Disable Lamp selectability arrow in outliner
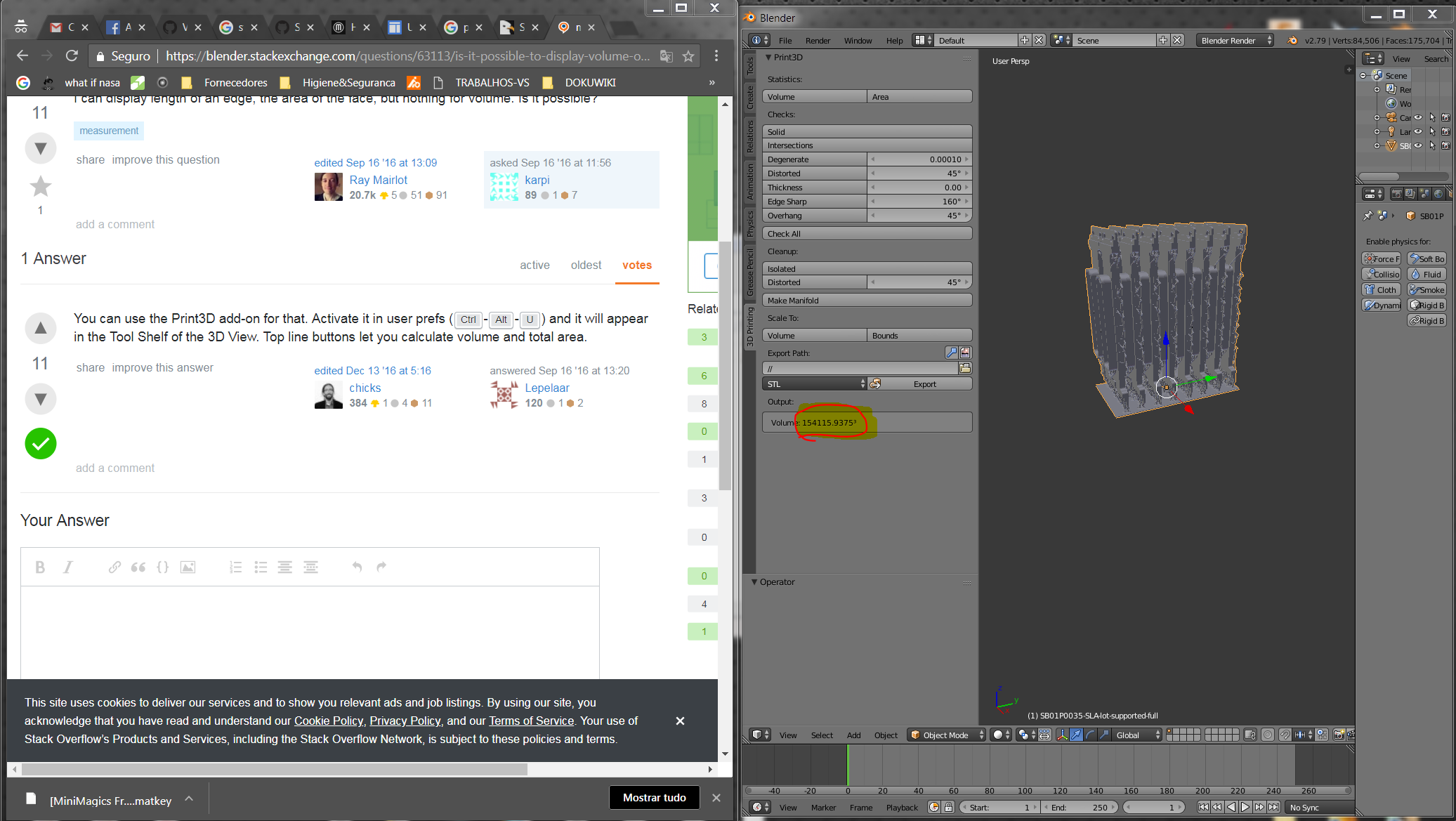1456x821 pixels. click(x=1433, y=131)
